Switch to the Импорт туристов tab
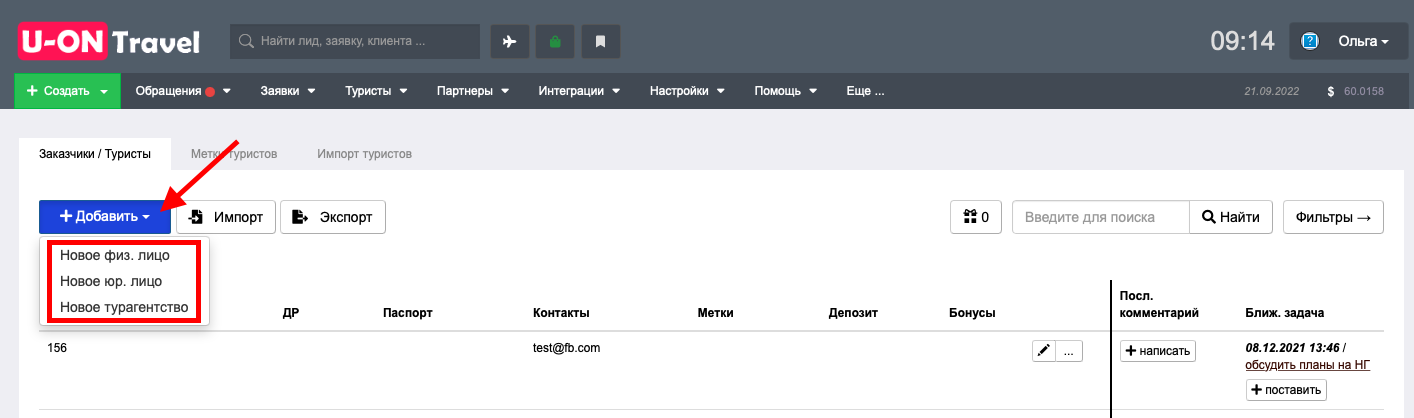The width and height of the screenshot is (1414, 418). coord(365,154)
